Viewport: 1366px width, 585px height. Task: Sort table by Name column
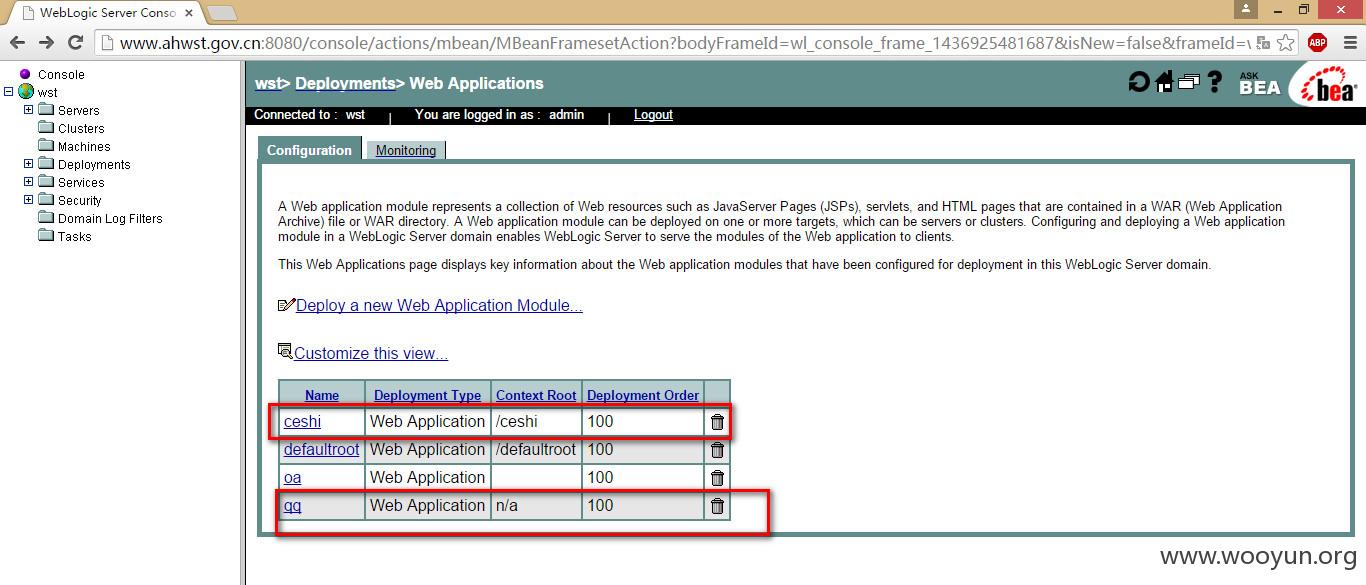tap(322, 395)
